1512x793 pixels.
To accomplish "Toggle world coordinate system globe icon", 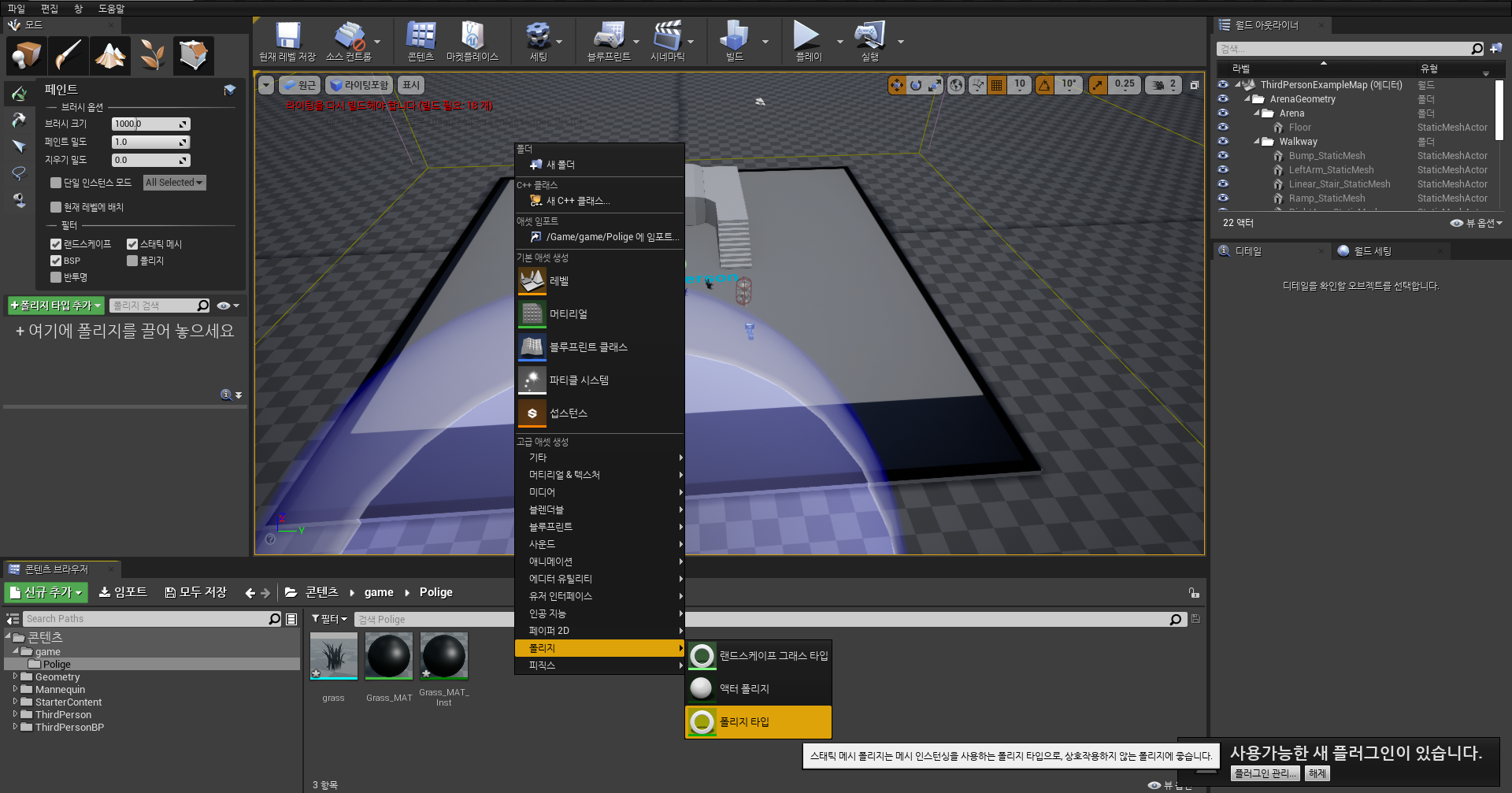I will (x=956, y=85).
